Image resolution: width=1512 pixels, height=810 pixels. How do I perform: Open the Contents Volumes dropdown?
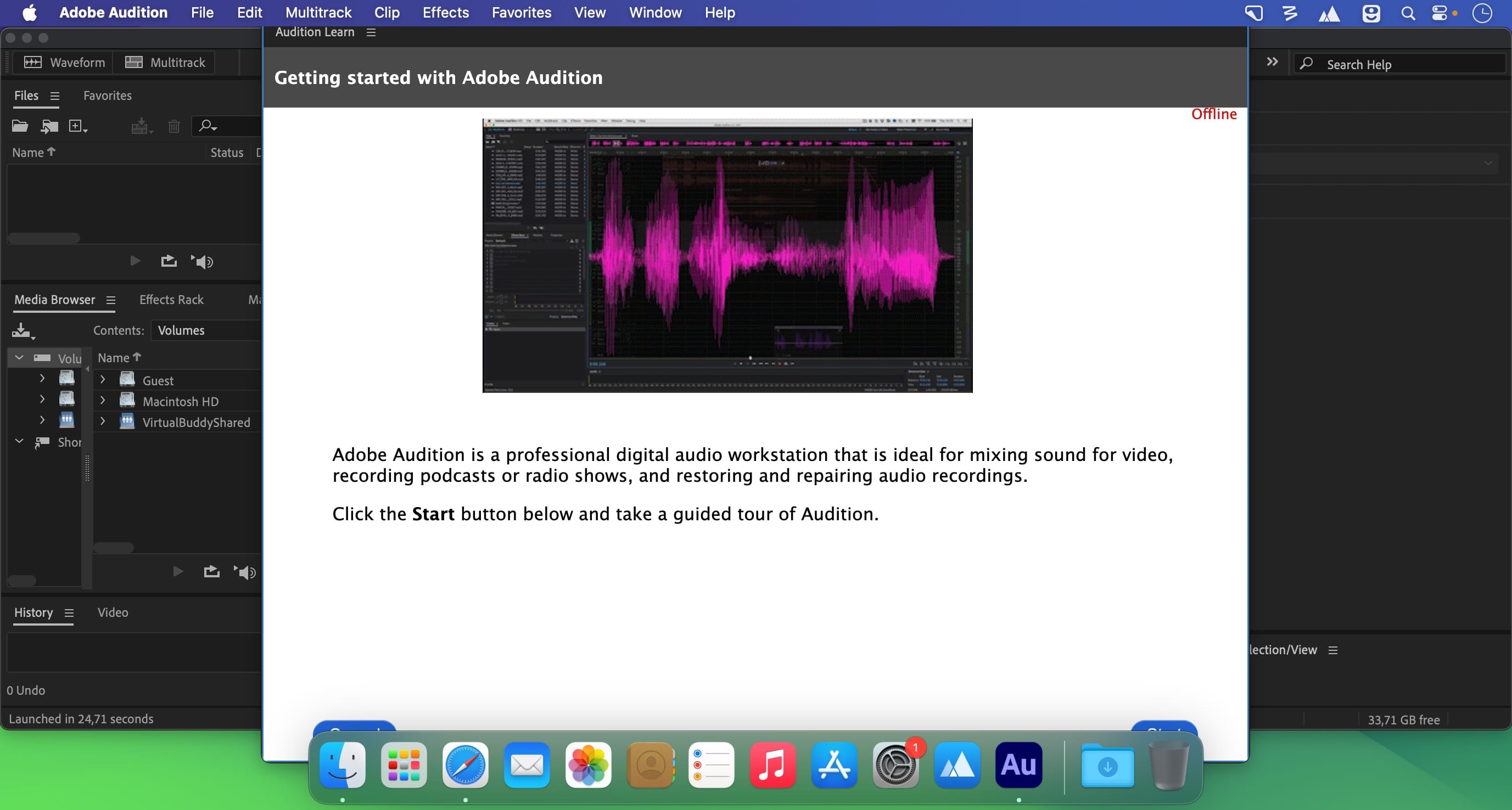[205, 330]
